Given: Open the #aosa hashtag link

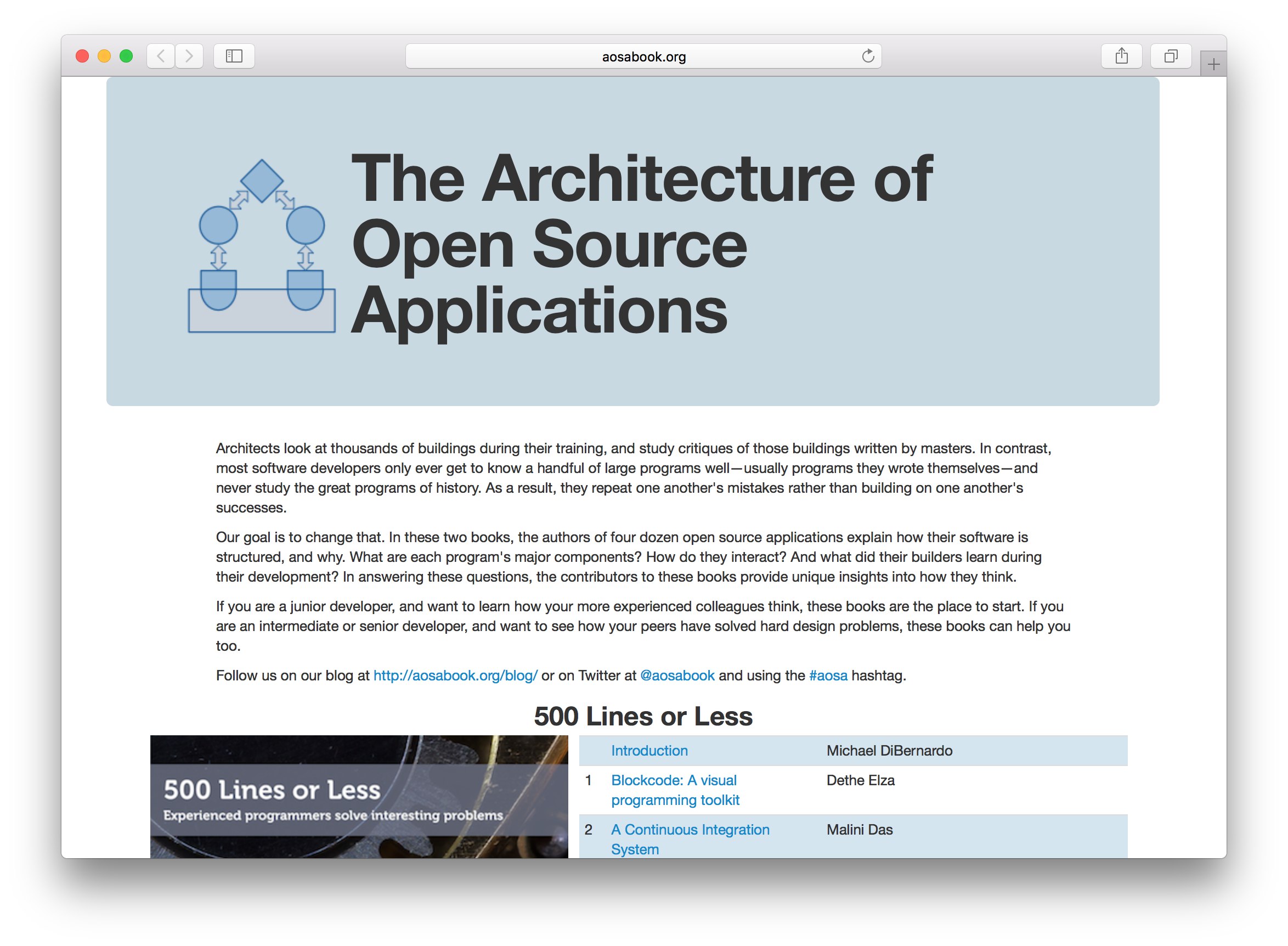Looking at the screenshot, I should pos(828,675).
